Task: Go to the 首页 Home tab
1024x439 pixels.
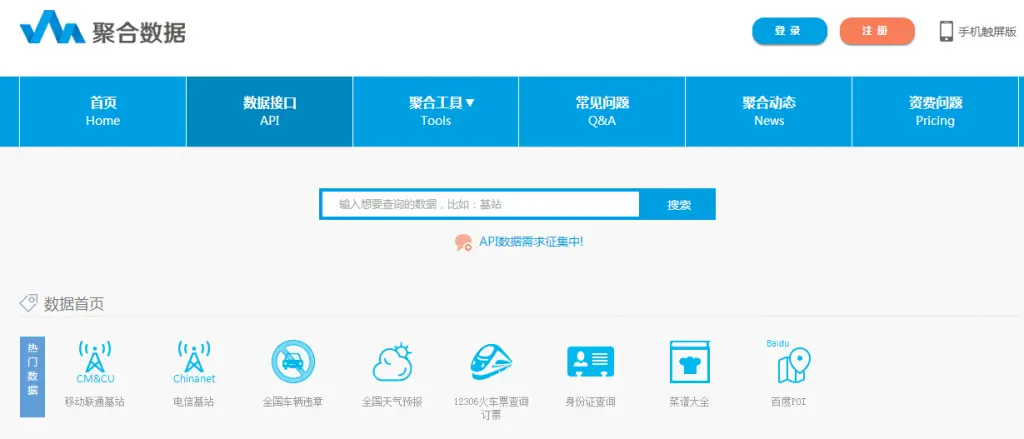Action: 103,111
